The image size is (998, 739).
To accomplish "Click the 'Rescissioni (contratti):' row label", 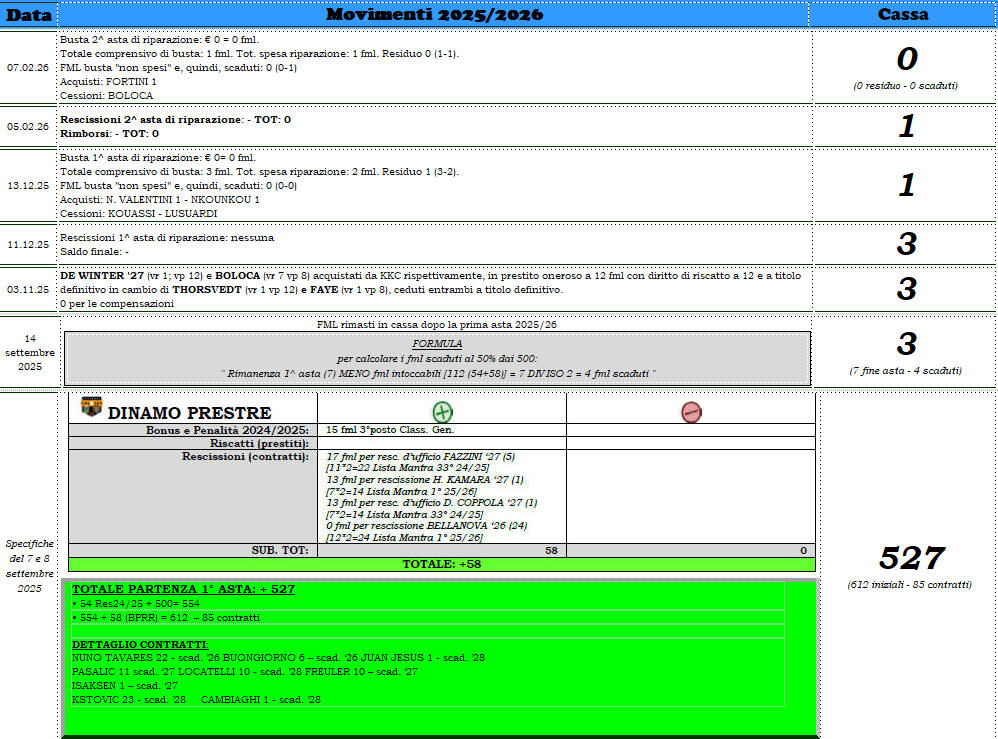I will pos(245,456).
